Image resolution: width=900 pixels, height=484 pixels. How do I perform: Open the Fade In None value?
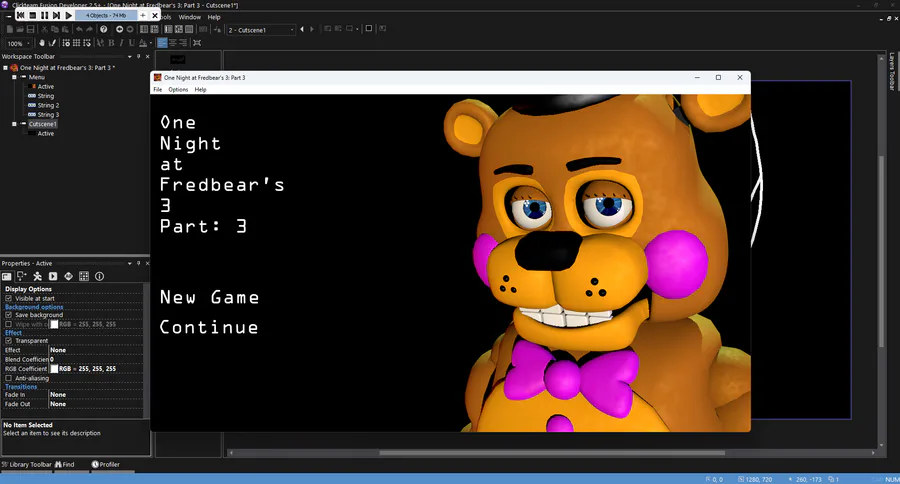[95, 395]
